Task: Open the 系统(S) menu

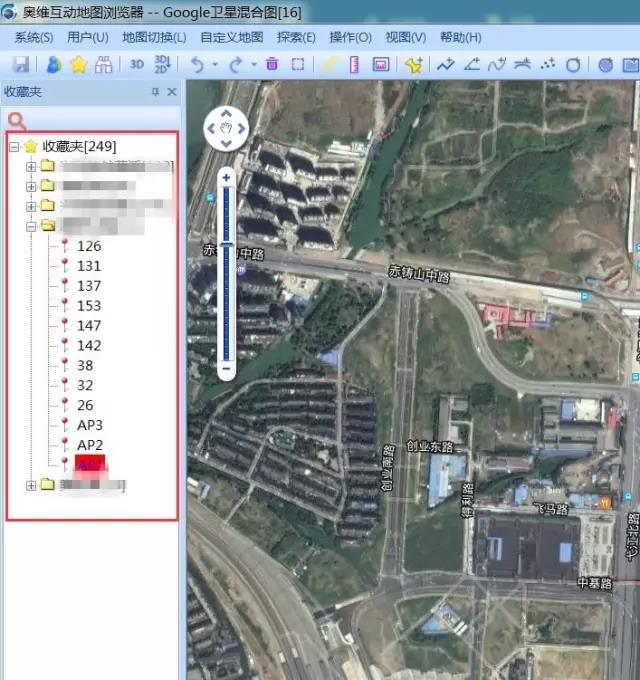Action: coord(34,37)
